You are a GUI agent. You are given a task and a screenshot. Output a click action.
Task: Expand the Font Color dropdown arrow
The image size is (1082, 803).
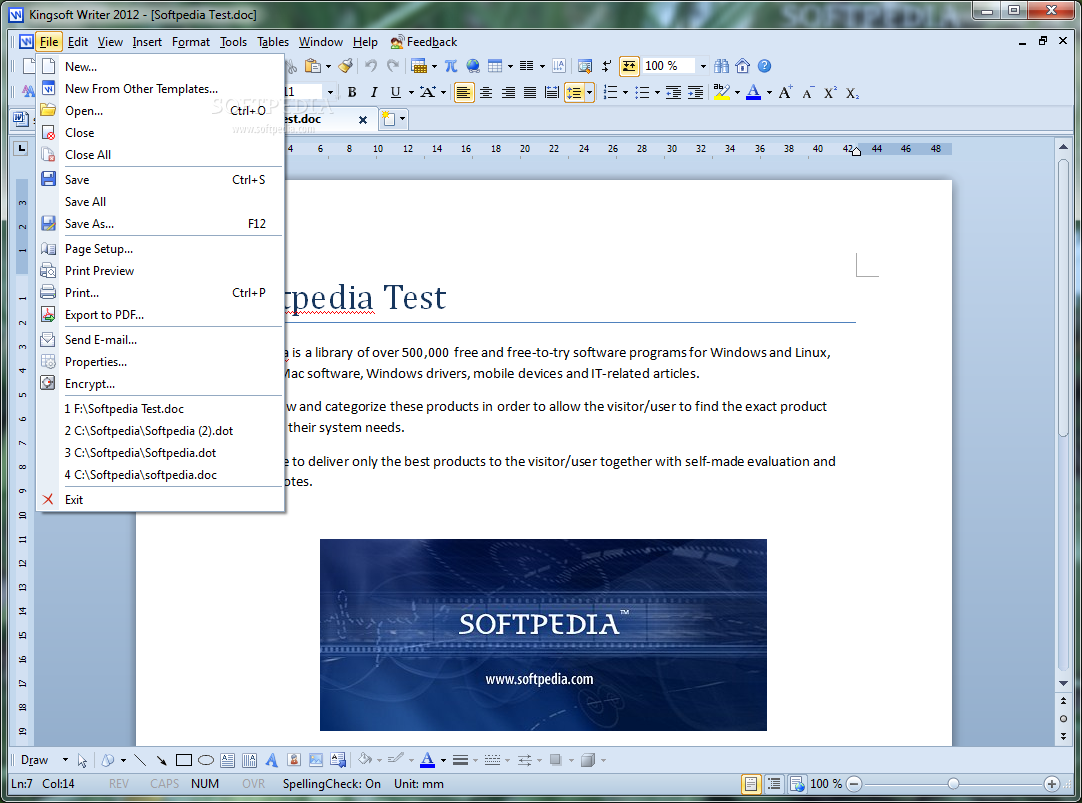769,92
